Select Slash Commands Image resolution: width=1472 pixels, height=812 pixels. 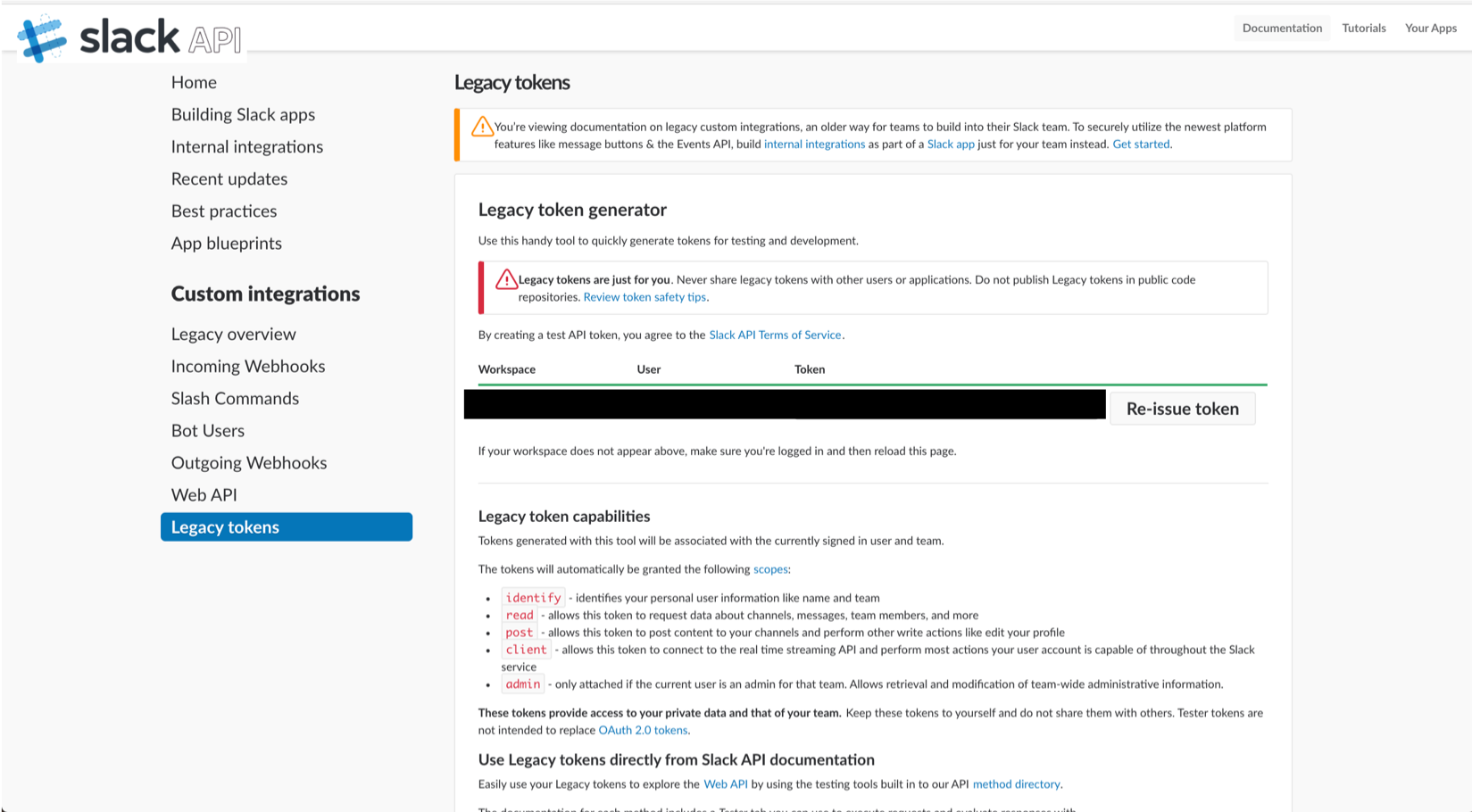tap(235, 398)
